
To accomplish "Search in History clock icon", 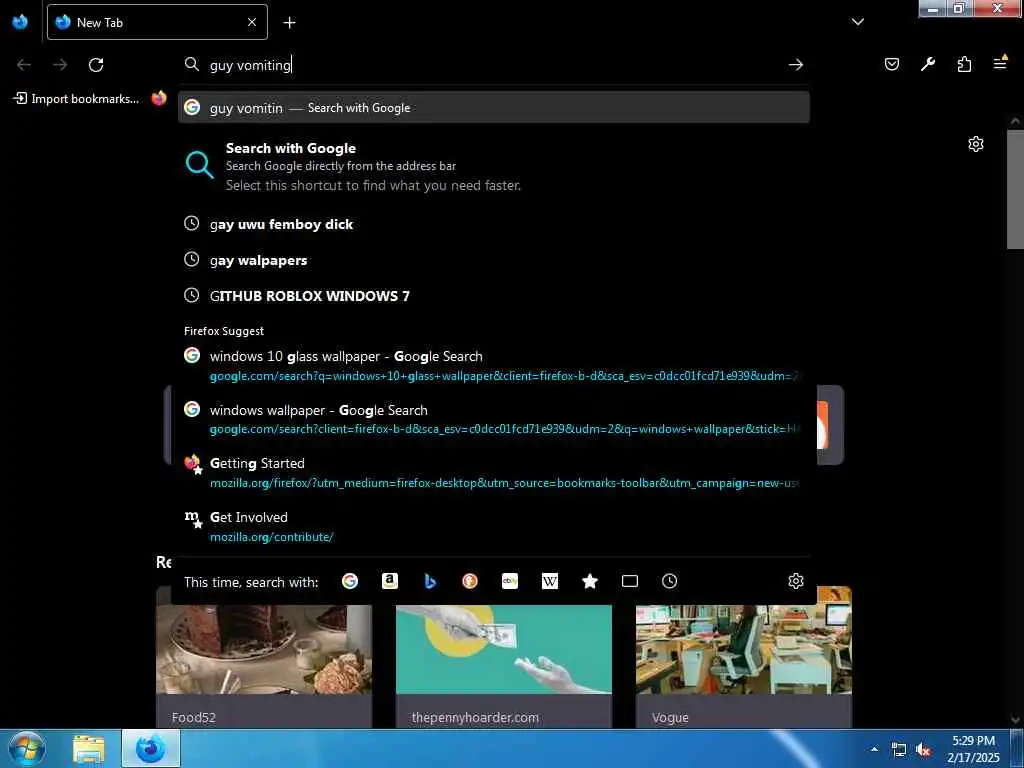I will (x=669, y=581).
